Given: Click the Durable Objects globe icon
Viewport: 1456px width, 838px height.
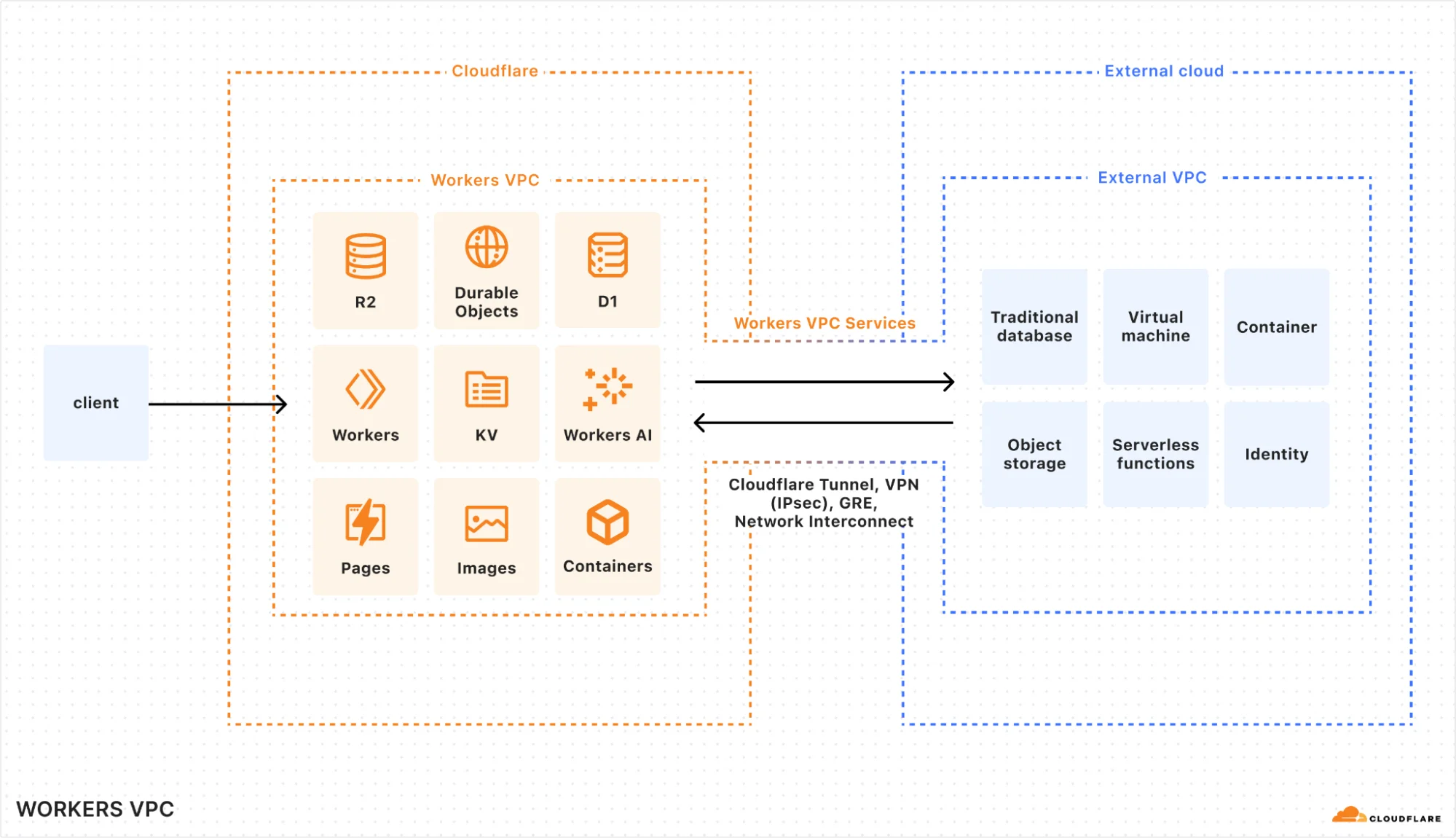Looking at the screenshot, I should tap(485, 246).
